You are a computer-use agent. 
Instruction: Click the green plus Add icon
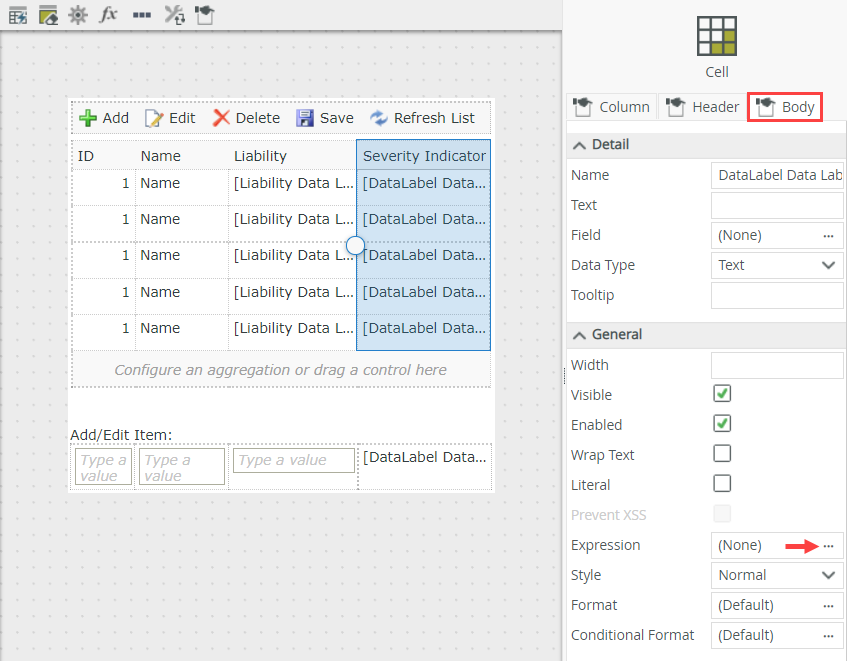click(88, 118)
